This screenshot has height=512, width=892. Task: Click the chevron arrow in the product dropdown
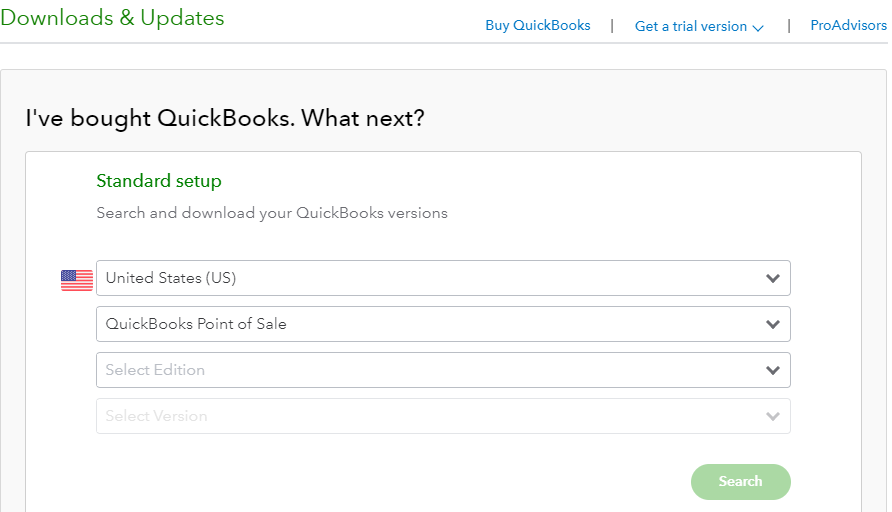[x=772, y=324]
